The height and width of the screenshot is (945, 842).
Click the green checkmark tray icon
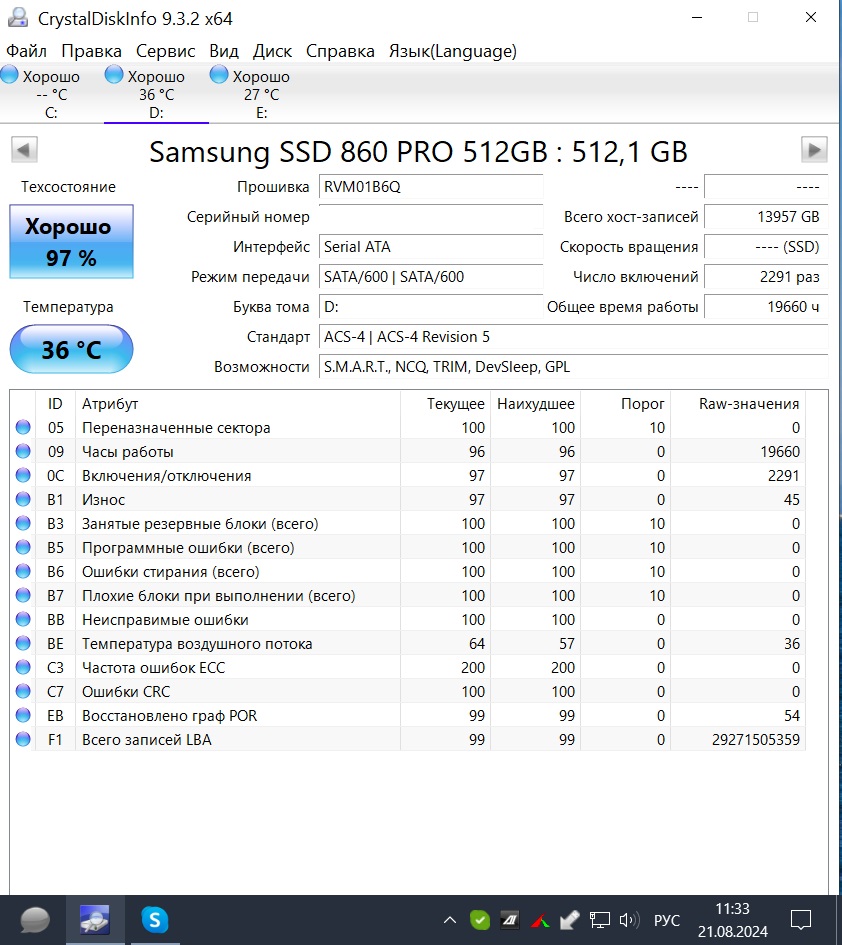(480, 920)
